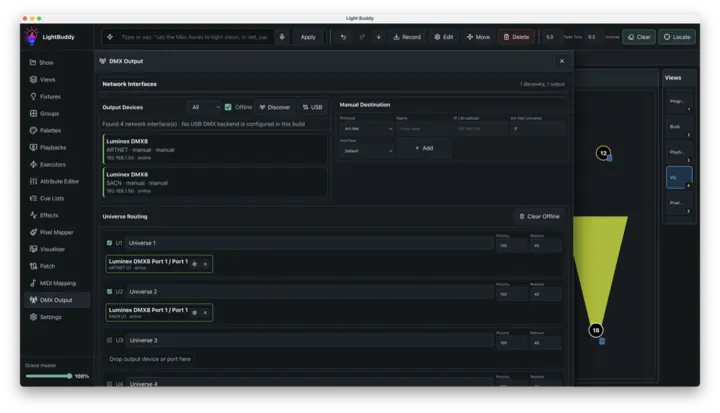
Task: Open the Fixtures bulb icon in sidebar
Action: 33,96
